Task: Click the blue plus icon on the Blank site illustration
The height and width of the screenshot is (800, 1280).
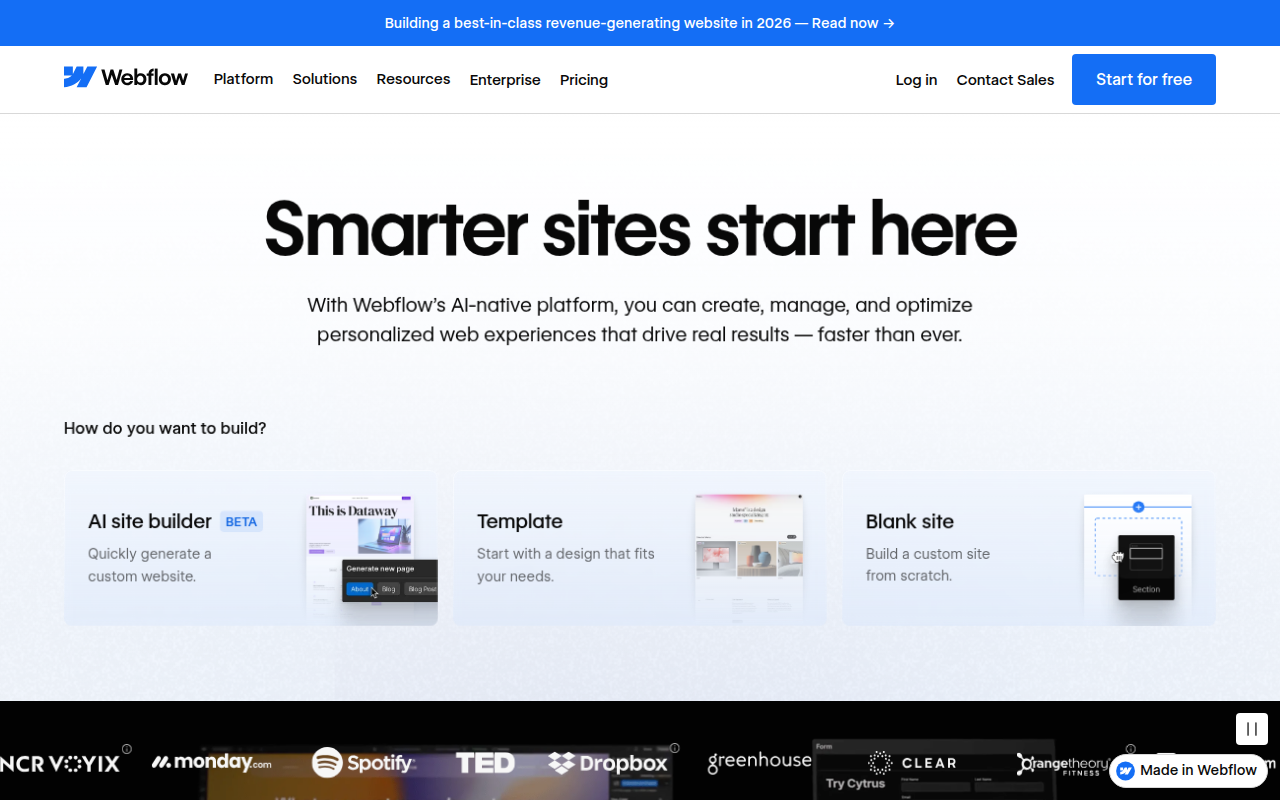Action: pos(1137,507)
